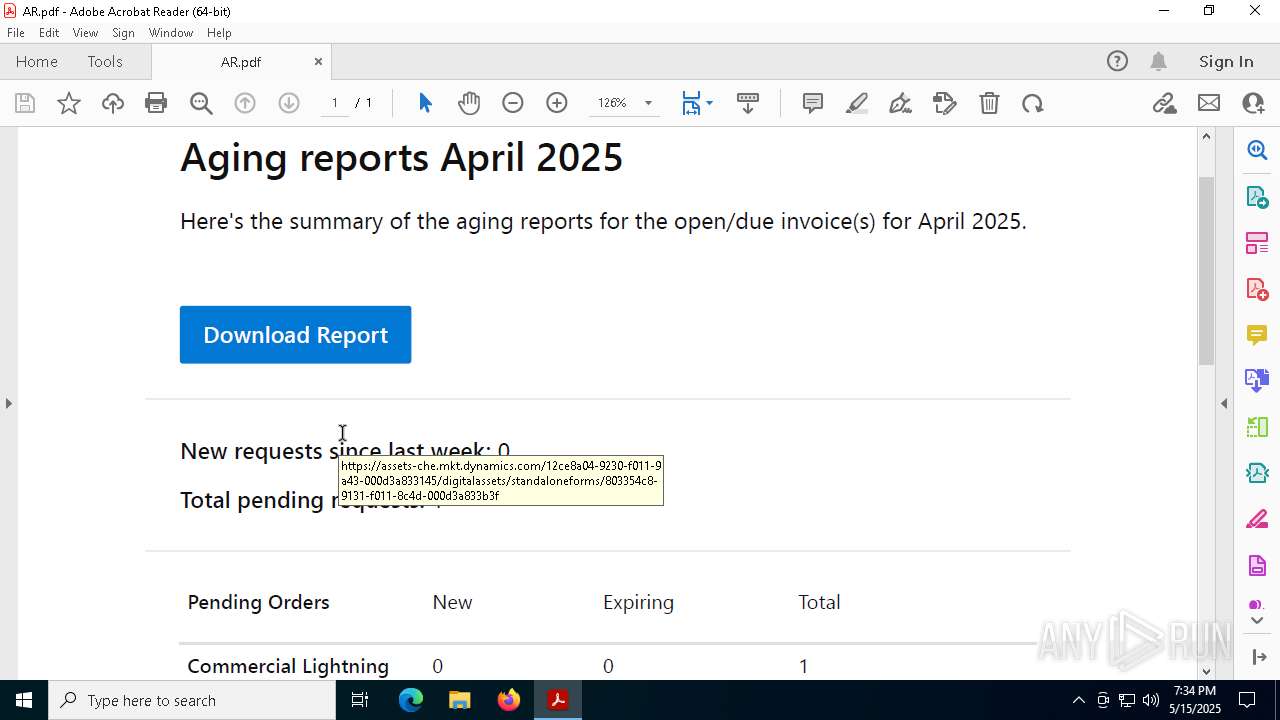
Task: Click the taskbar search box
Action: tap(192, 700)
